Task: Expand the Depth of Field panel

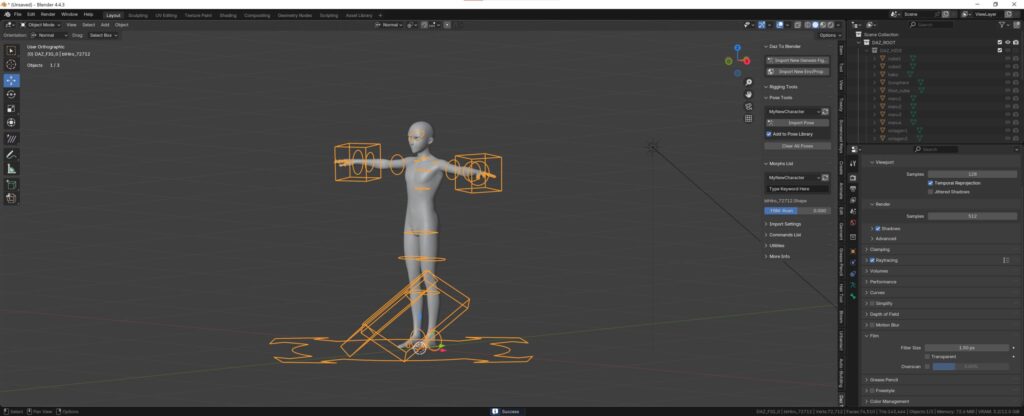Action: (884, 314)
